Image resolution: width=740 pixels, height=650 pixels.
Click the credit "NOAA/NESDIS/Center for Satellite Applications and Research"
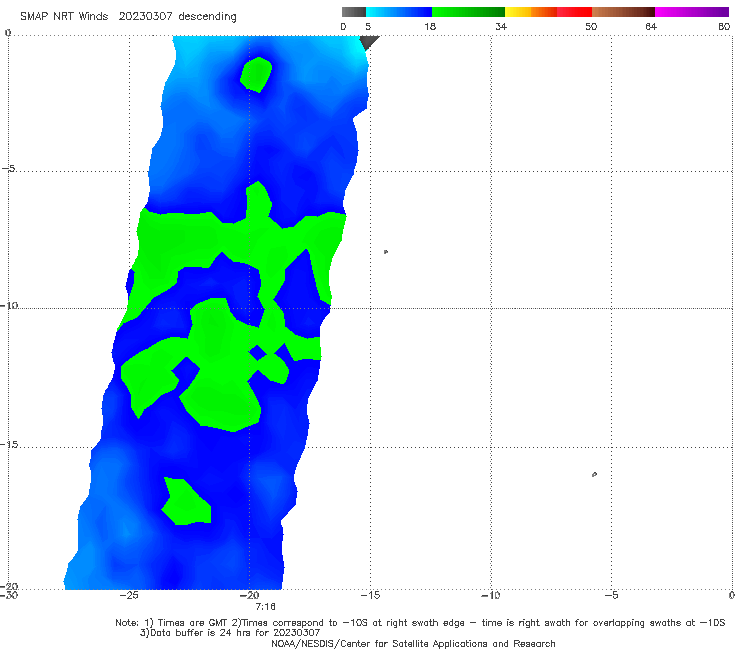point(413,643)
